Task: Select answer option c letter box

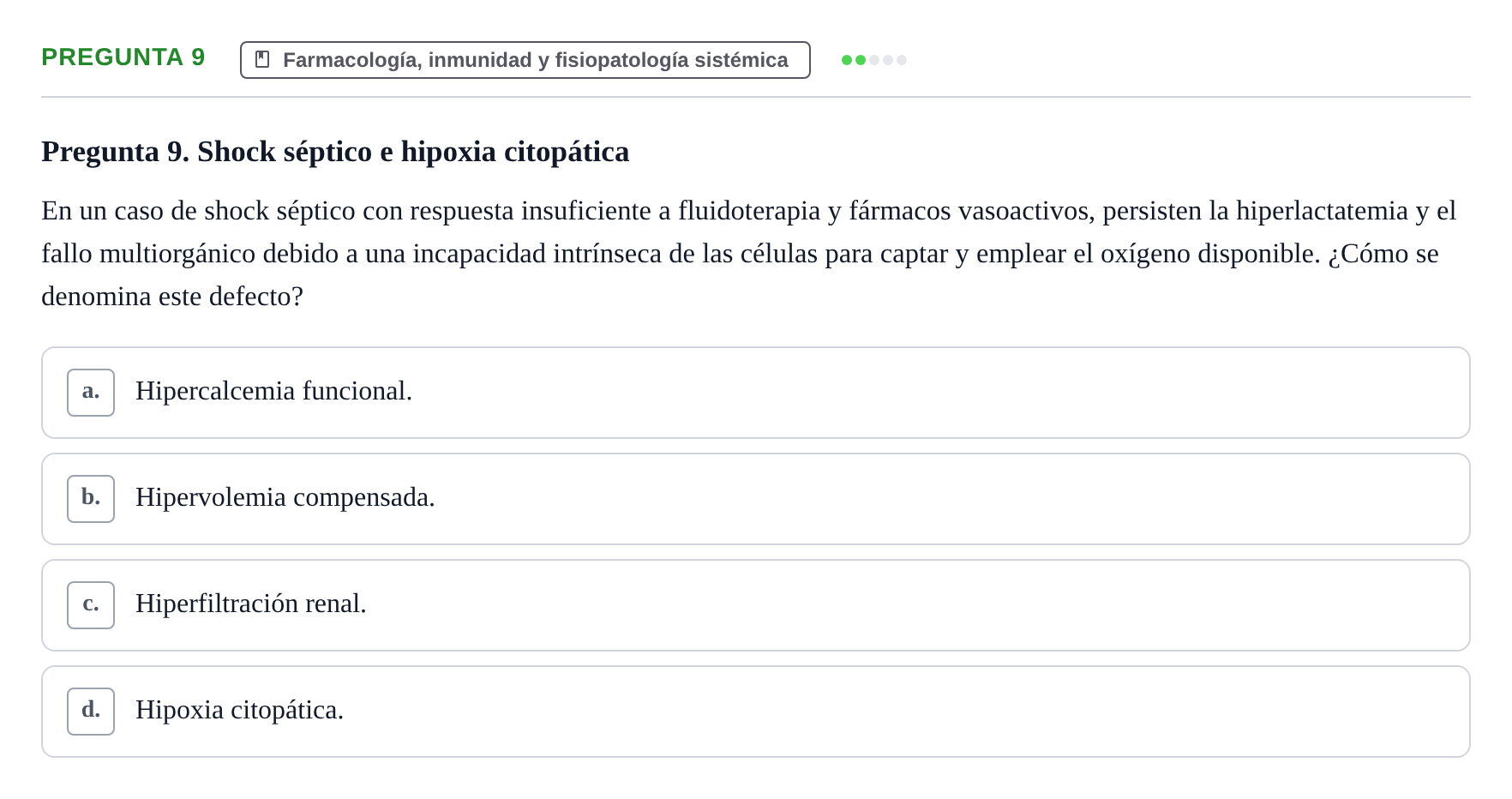Action: 91,605
